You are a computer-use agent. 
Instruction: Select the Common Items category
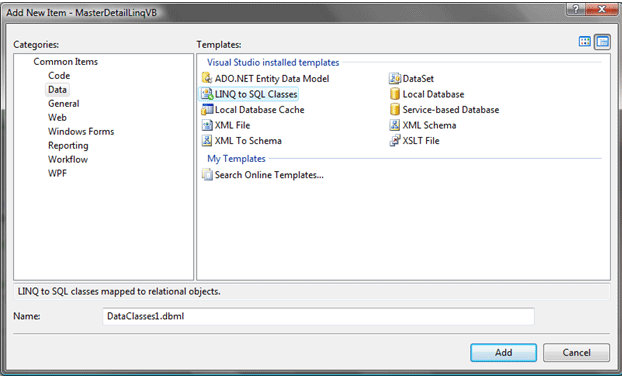click(65, 61)
